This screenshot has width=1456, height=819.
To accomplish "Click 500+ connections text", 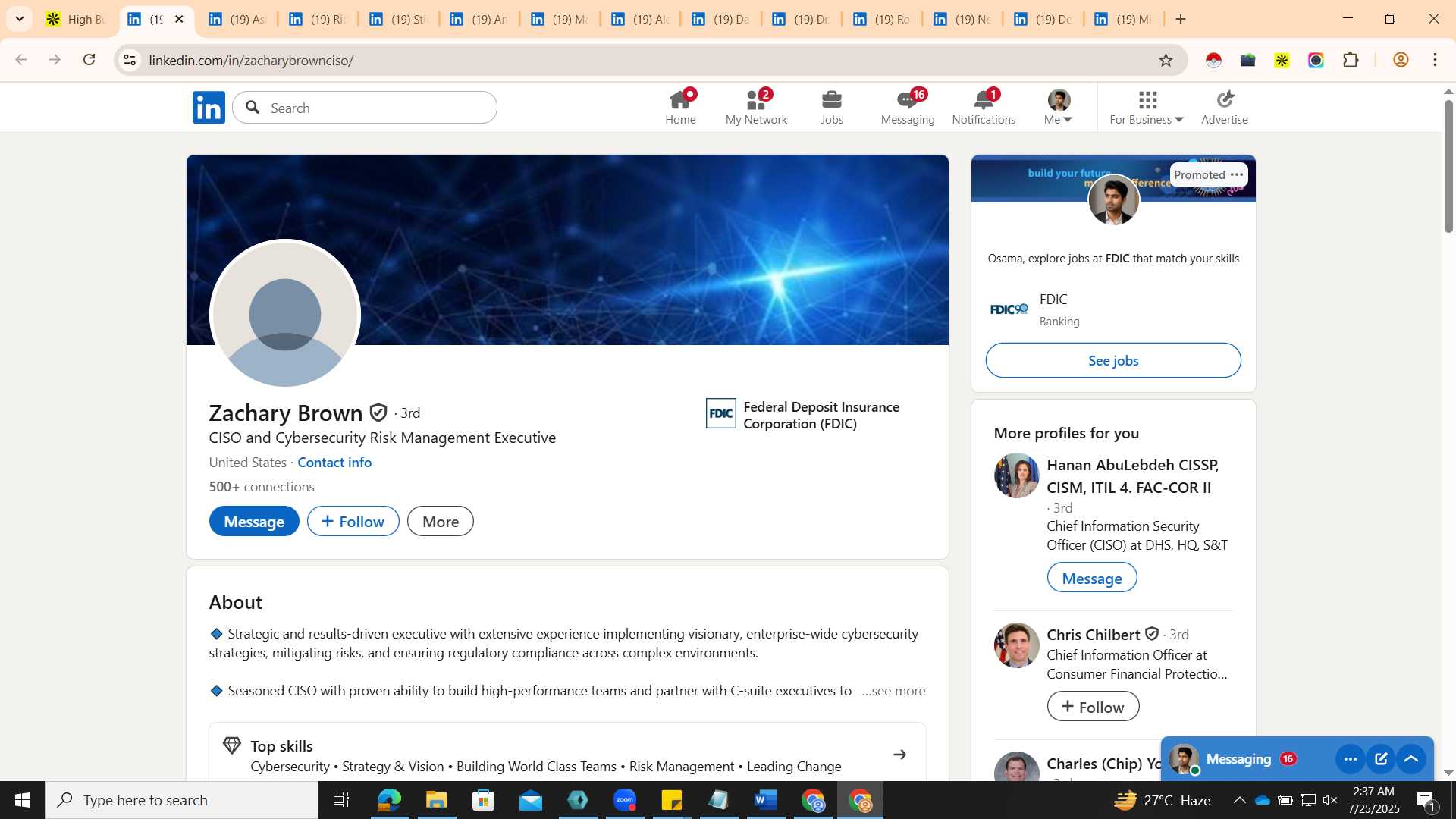I will (262, 487).
